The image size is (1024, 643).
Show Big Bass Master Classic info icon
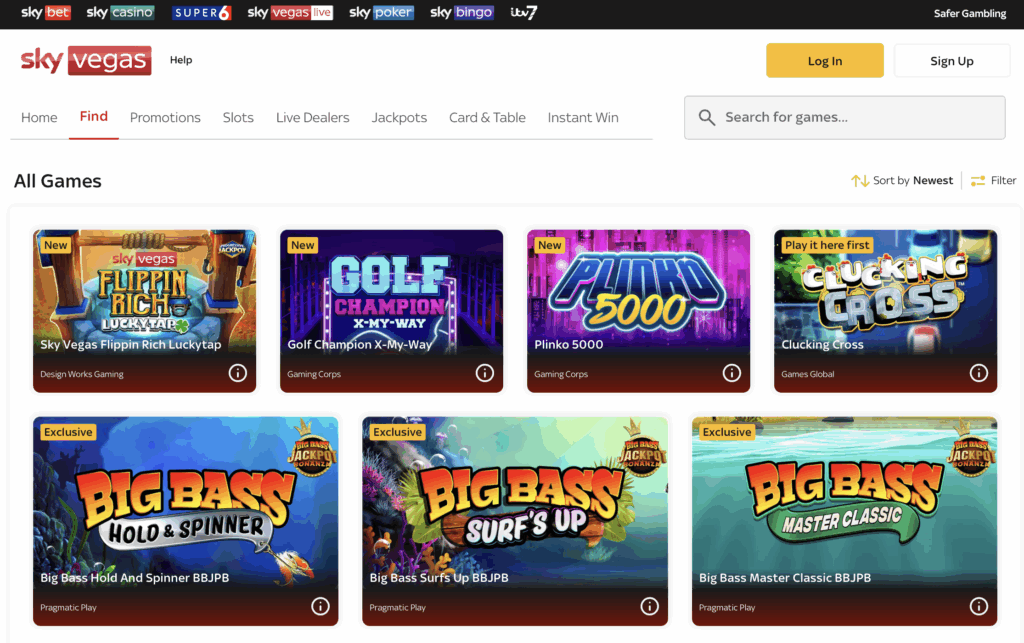pos(978,606)
